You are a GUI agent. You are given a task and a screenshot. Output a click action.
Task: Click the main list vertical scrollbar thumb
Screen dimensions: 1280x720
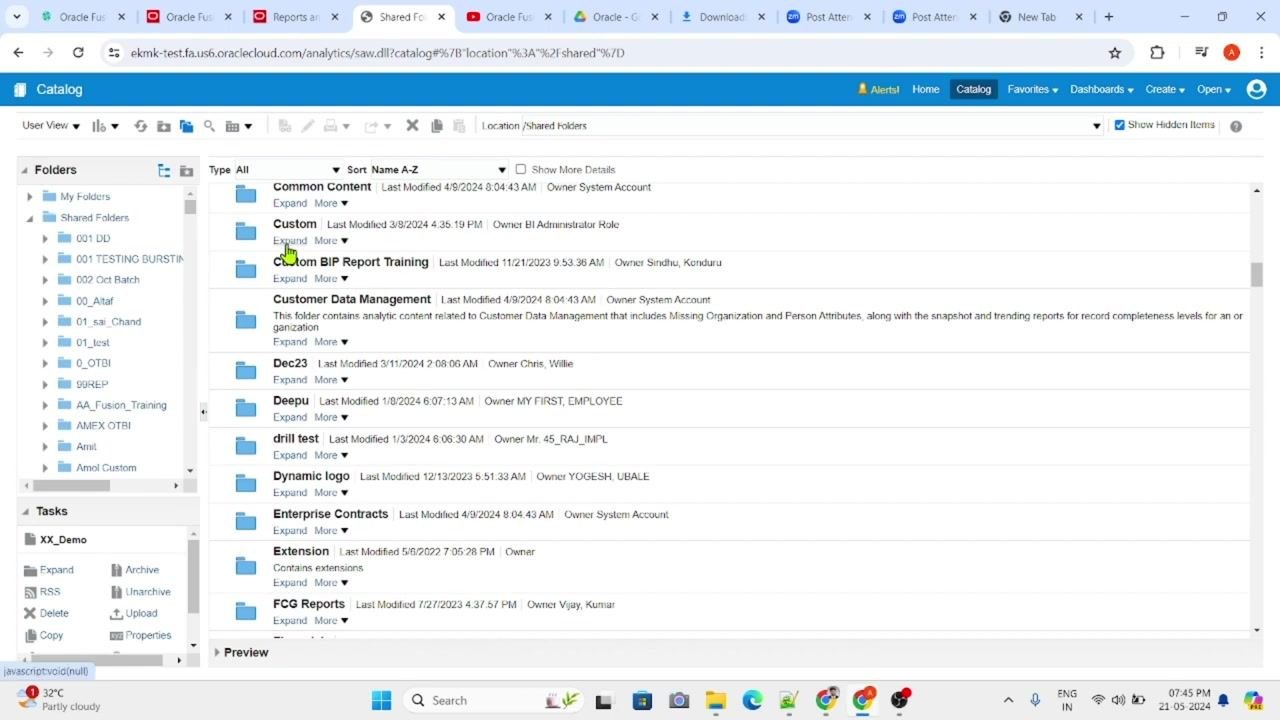[x=1256, y=274]
